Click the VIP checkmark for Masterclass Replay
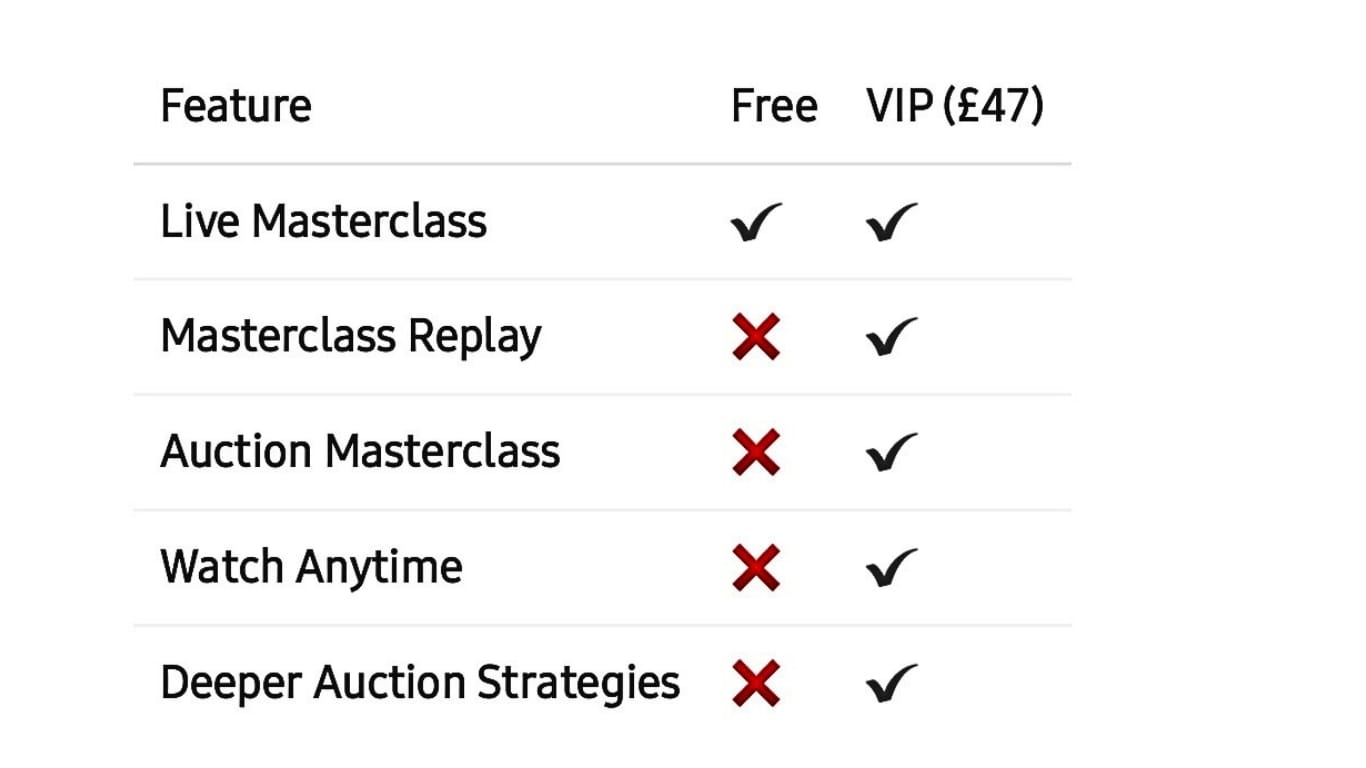Viewport: 1366px width, 768px height. coord(891,337)
